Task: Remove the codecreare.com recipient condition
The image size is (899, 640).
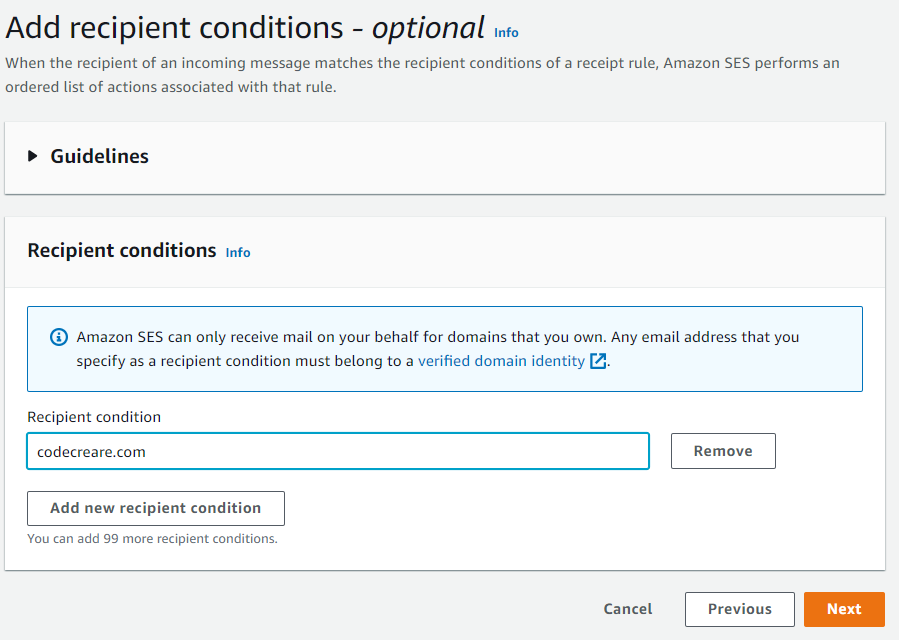Action: 723,451
